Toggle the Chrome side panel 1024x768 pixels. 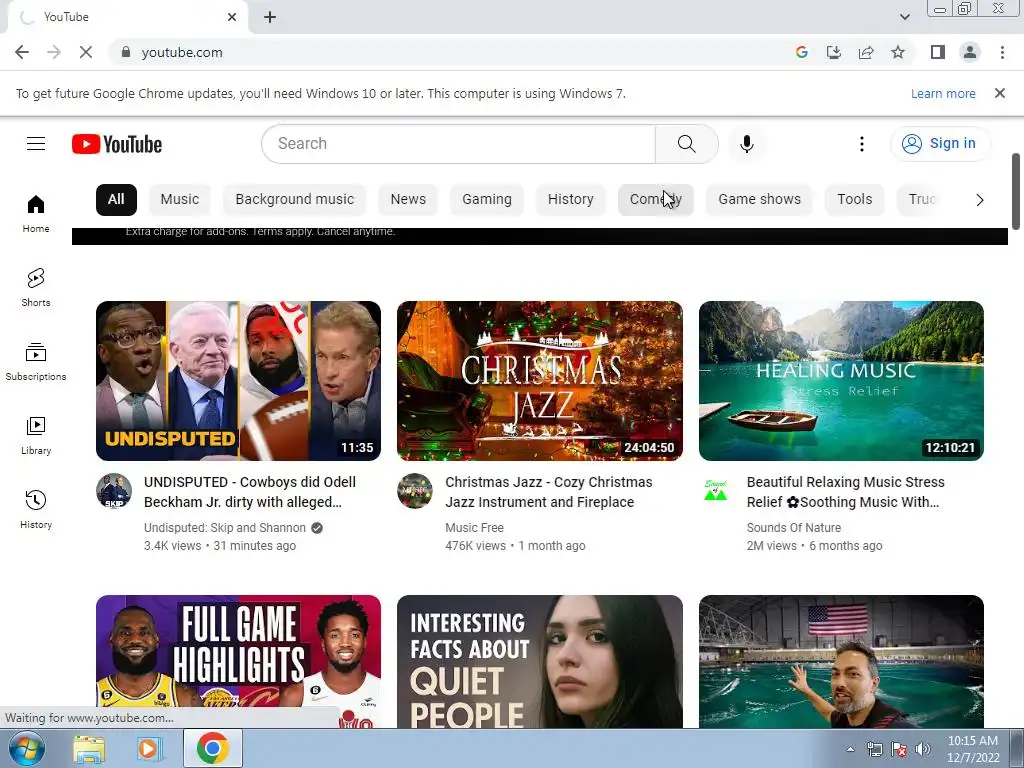coord(938,52)
